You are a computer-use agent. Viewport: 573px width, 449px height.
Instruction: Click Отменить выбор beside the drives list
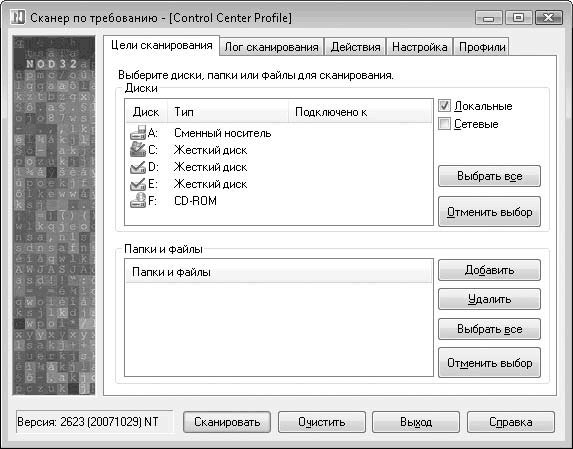pos(489,212)
